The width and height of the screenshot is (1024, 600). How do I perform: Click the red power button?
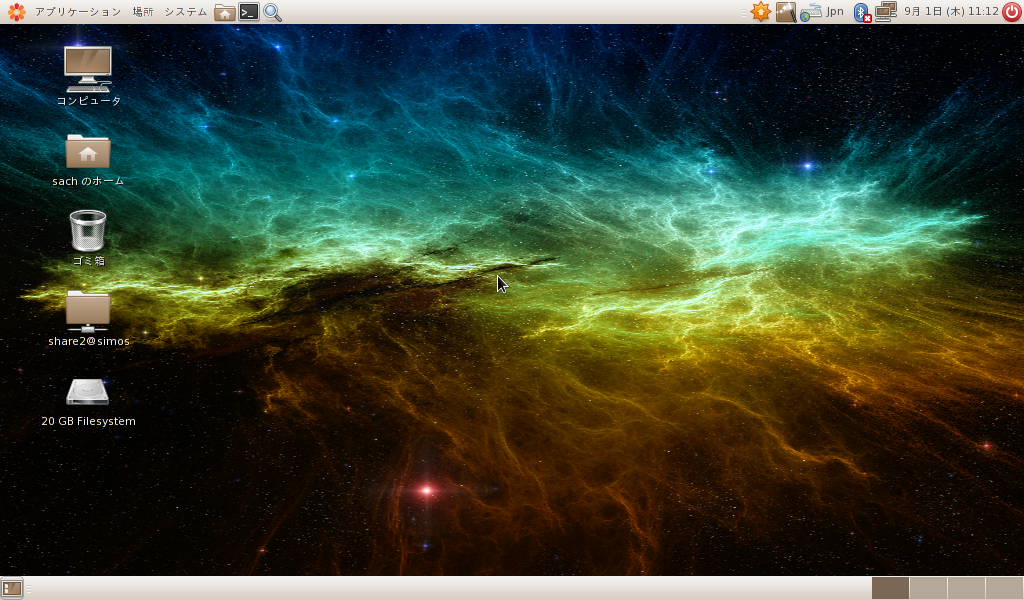pos(1012,12)
